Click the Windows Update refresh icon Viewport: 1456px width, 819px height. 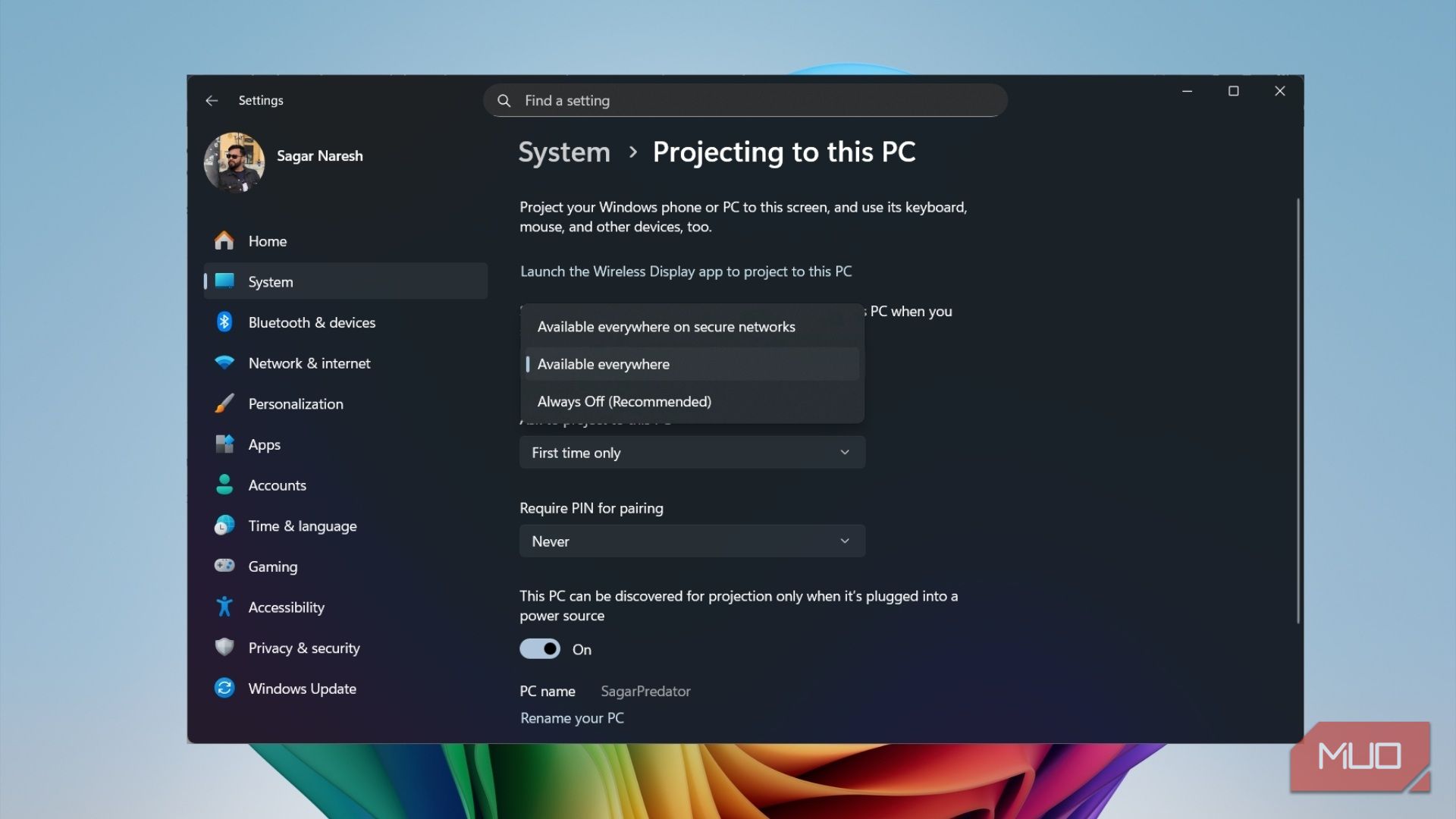[x=224, y=688]
